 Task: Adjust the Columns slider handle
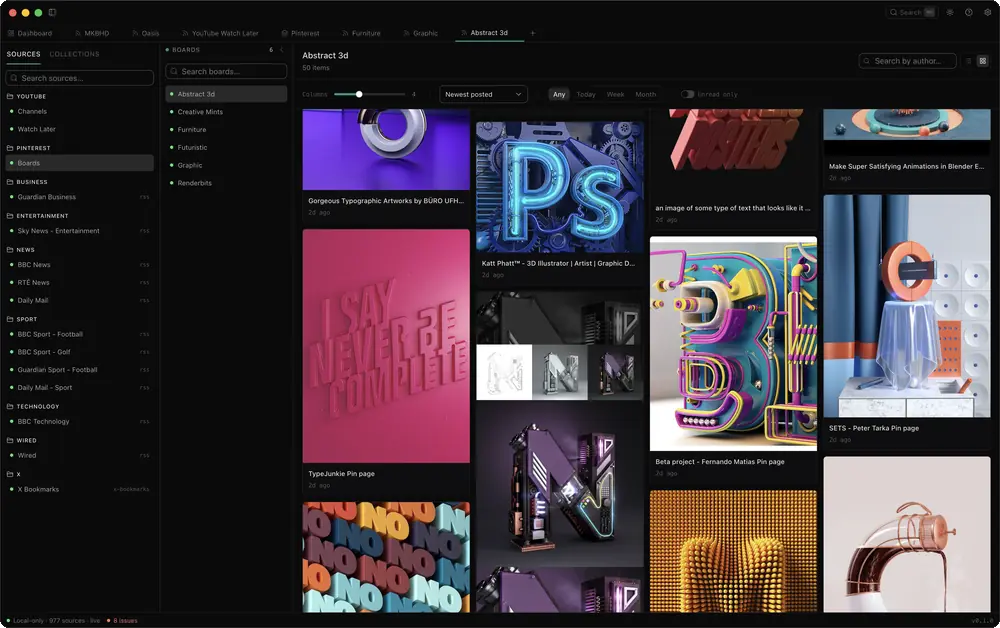coord(359,94)
